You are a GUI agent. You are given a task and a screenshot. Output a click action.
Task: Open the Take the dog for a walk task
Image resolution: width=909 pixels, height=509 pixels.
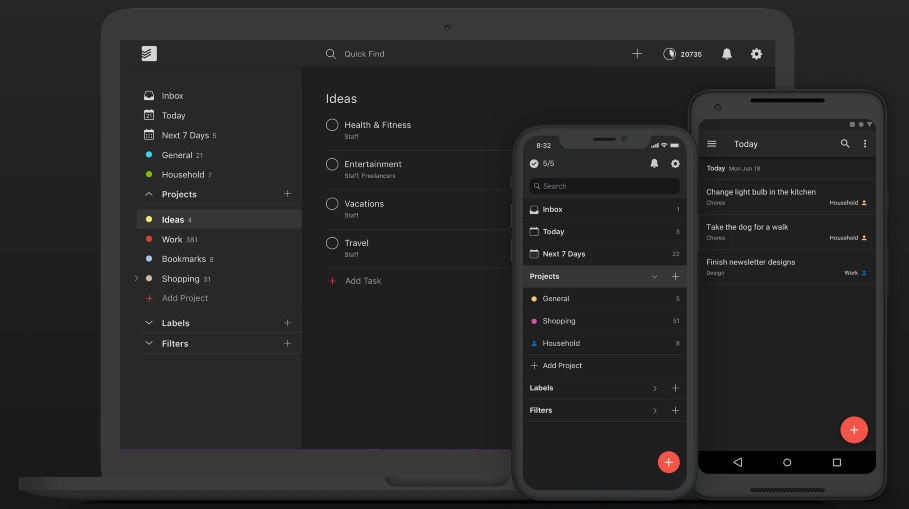coord(787,232)
